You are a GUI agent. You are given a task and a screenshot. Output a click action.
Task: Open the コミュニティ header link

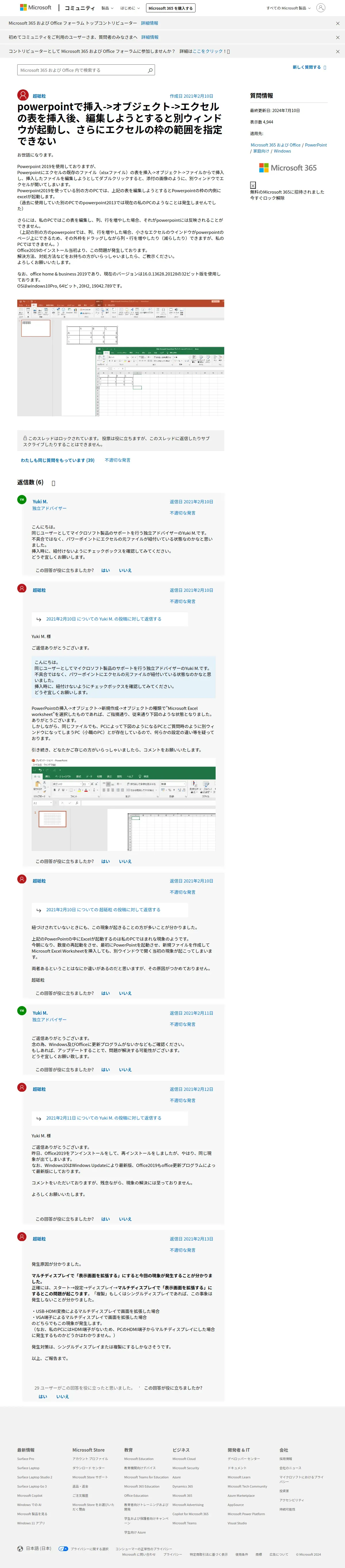(x=80, y=8)
